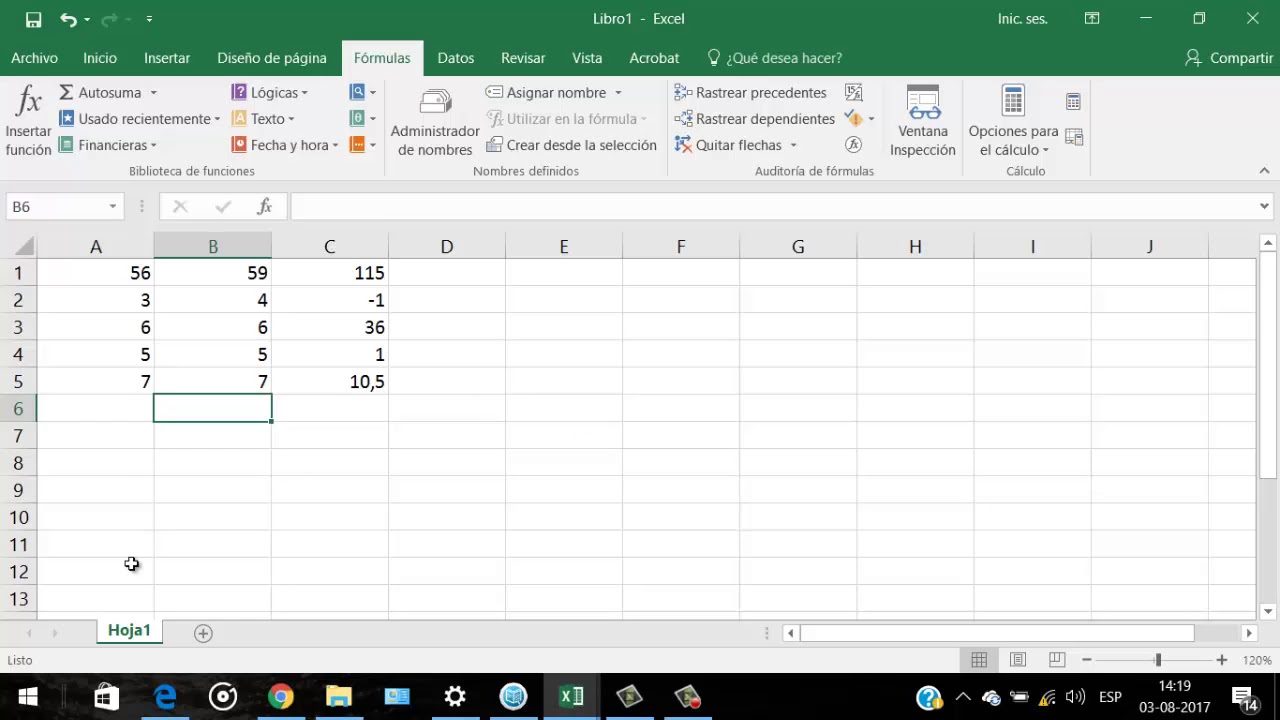The width and height of the screenshot is (1280, 720).
Task: Click the Compartir button
Action: 1228,58
